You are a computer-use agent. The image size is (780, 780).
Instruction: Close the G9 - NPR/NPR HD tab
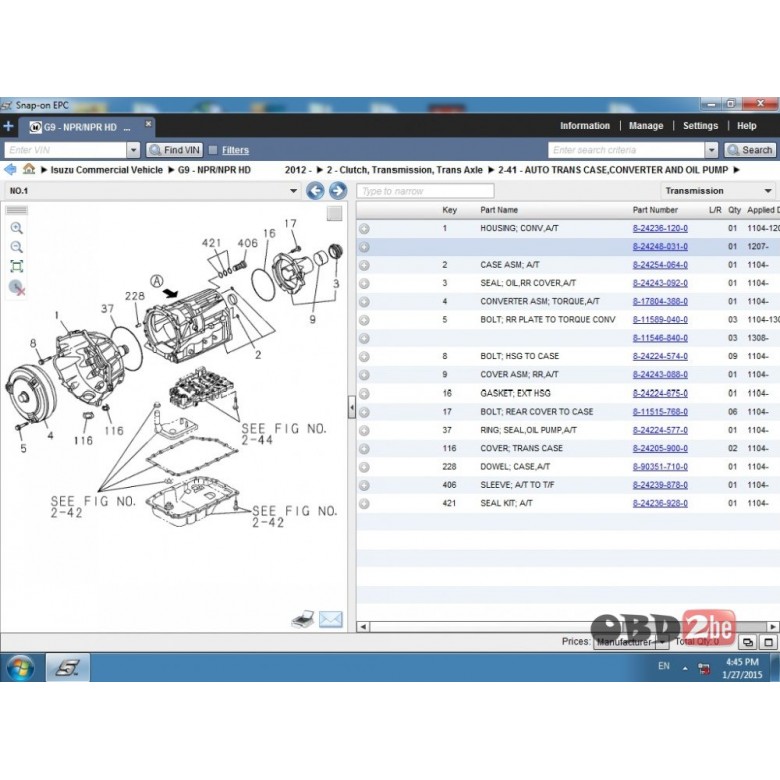[148, 123]
